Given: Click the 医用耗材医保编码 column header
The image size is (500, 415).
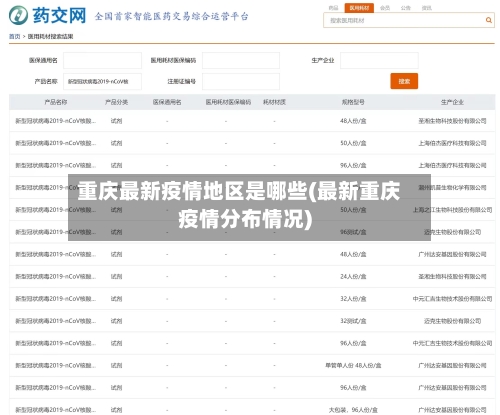Looking at the screenshot, I should coord(228,102).
